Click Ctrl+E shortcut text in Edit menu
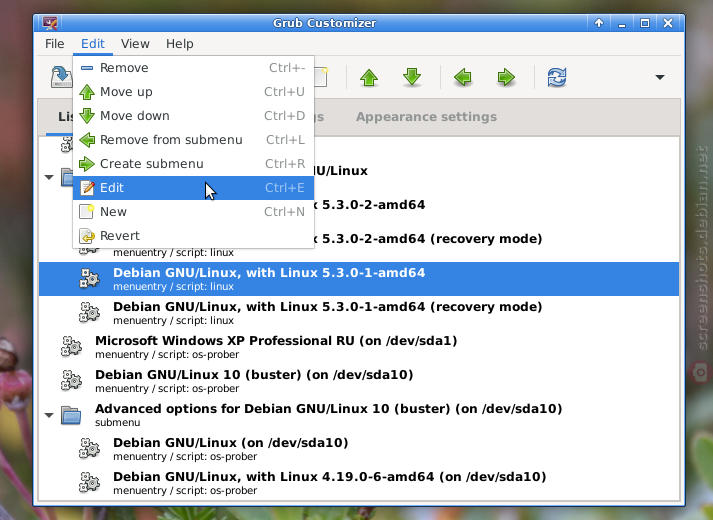The image size is (713, 520). click(x=285, y=188)
